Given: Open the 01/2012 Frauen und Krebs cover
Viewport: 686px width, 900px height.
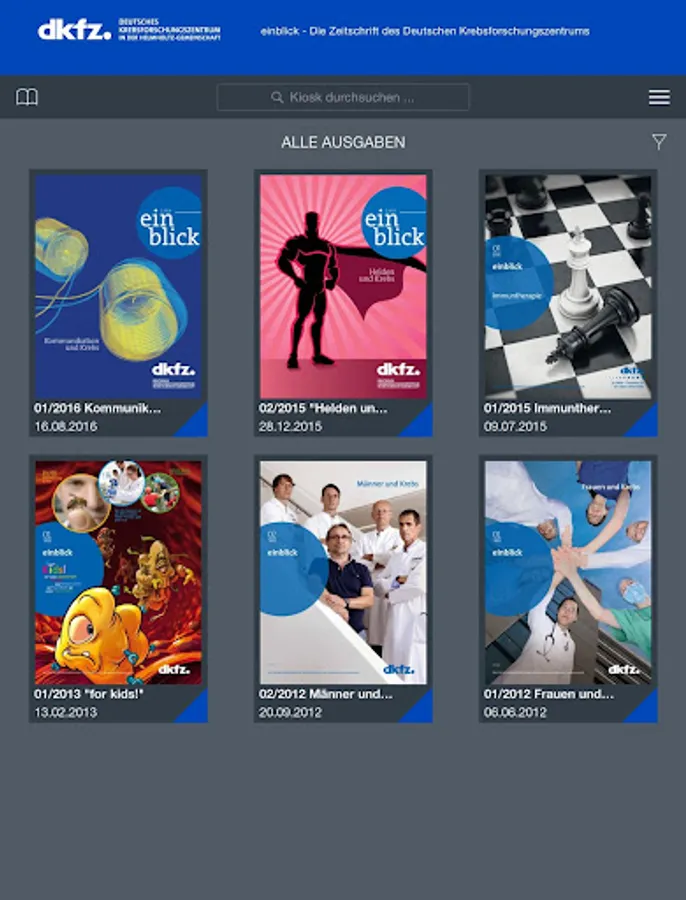Looking at the screenshot, I should tap(568, 572).
